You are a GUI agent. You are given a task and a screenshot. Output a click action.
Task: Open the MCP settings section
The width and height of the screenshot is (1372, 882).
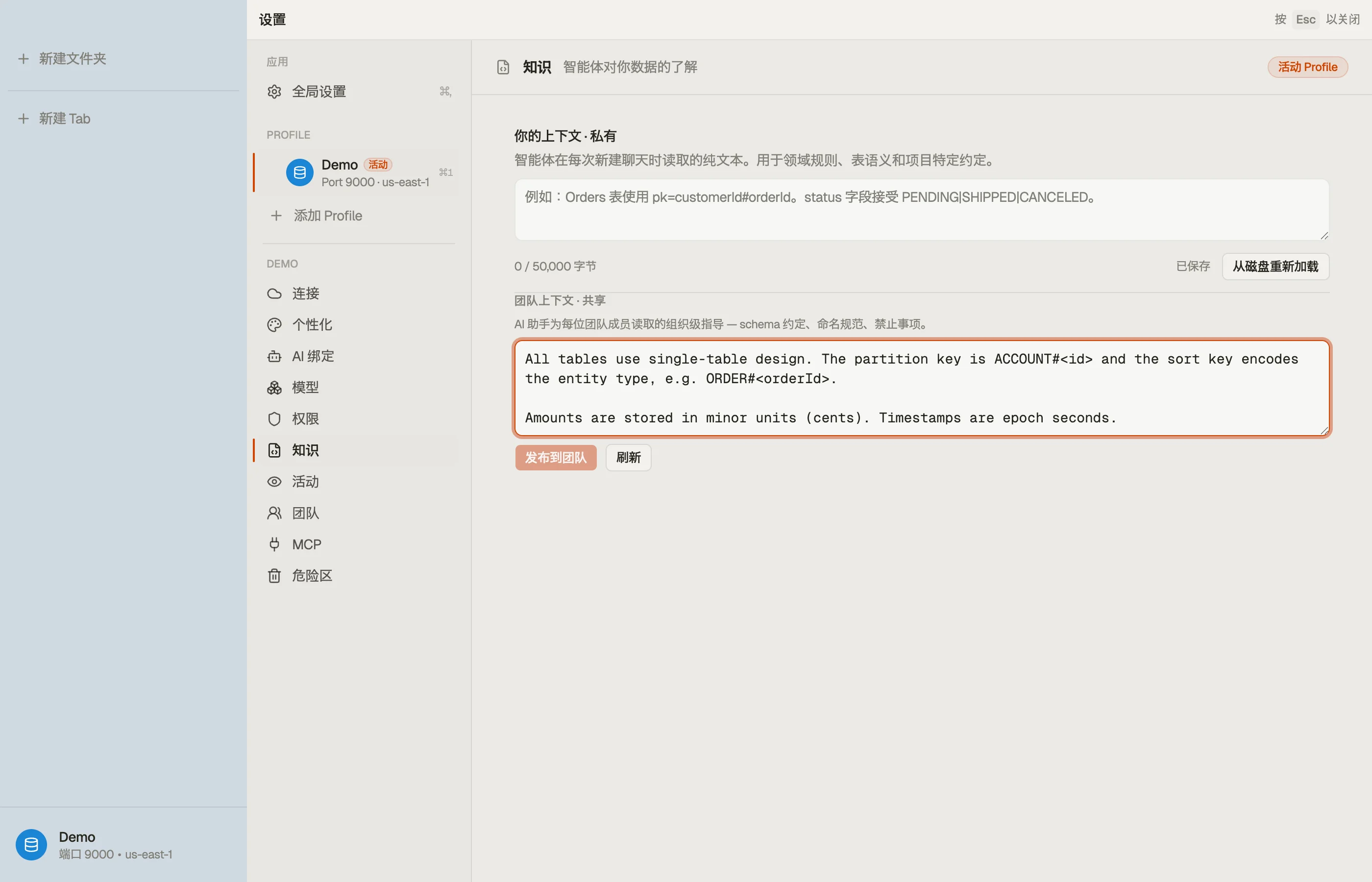(359, 544)
